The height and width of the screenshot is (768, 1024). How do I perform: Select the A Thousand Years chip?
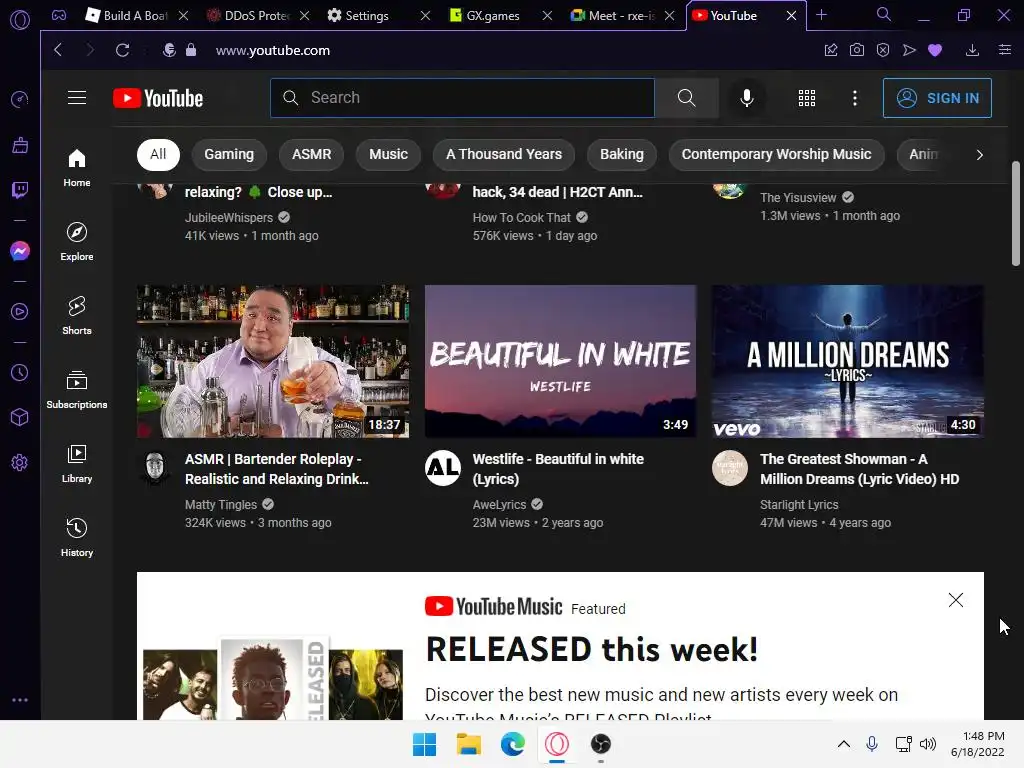(x=504, y=155)
